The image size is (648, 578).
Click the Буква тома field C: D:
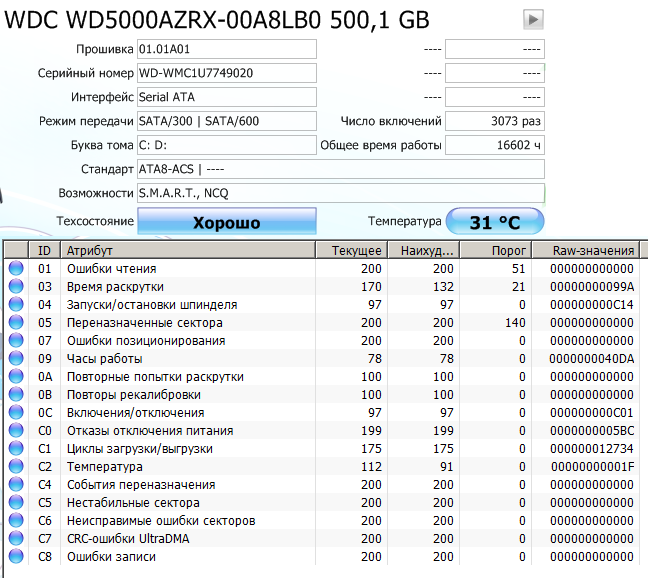pos(227,145)
